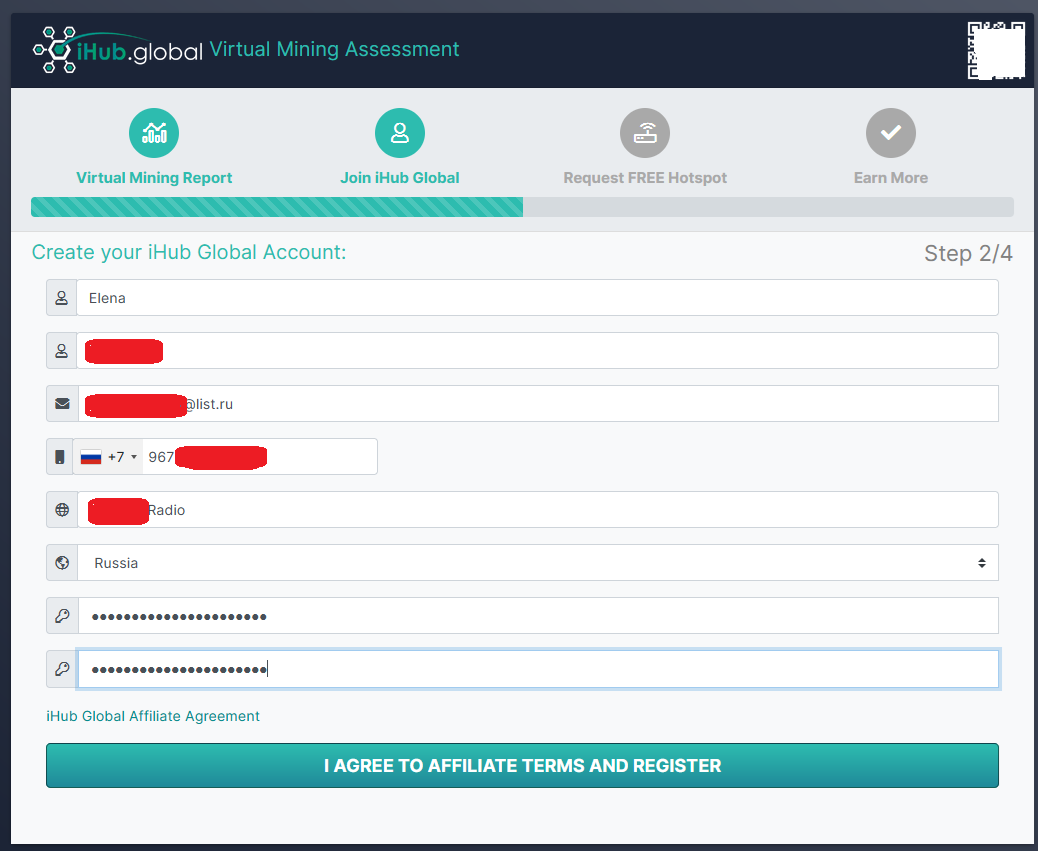Click the first password field
This screenshot has width=1038, height=851.
click(x=538, y=615)
